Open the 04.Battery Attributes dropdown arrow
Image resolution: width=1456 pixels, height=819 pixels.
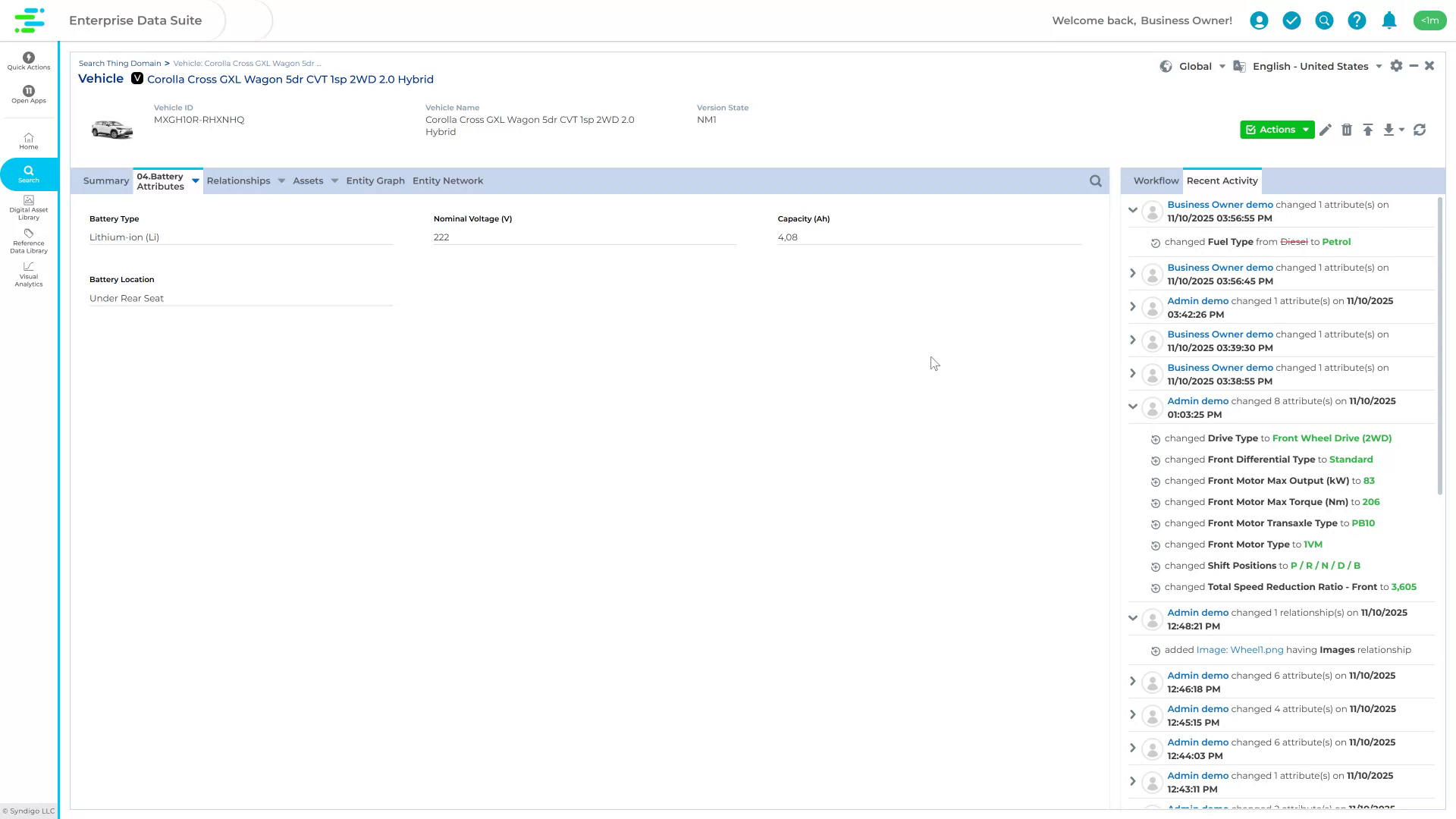tap(195, 181)
